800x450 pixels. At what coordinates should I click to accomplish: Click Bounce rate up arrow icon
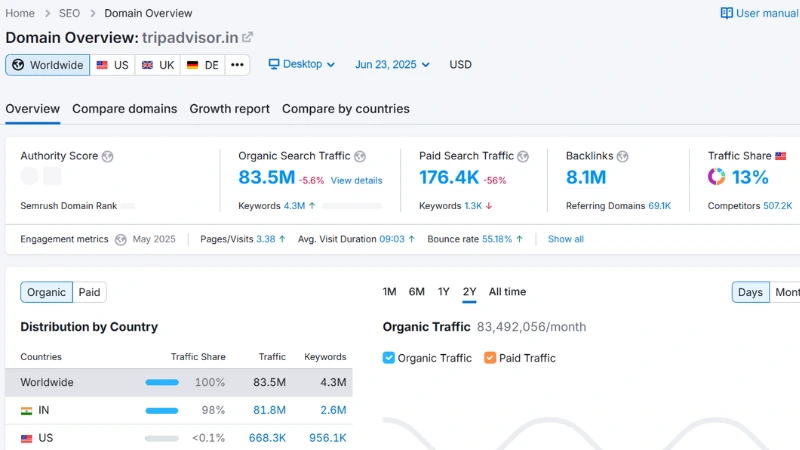pyautogui.click(x=519, y=239)
